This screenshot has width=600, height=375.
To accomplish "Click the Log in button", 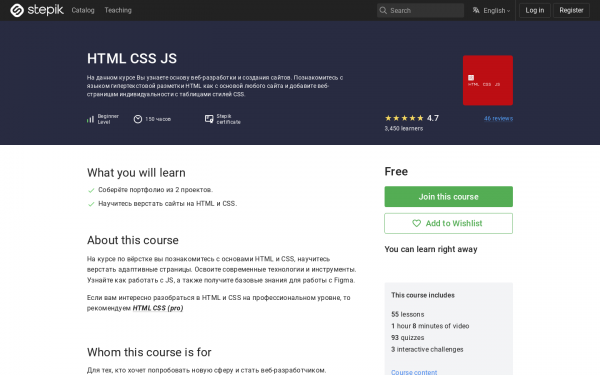I will pyautogui.click(x=535, y=10).
